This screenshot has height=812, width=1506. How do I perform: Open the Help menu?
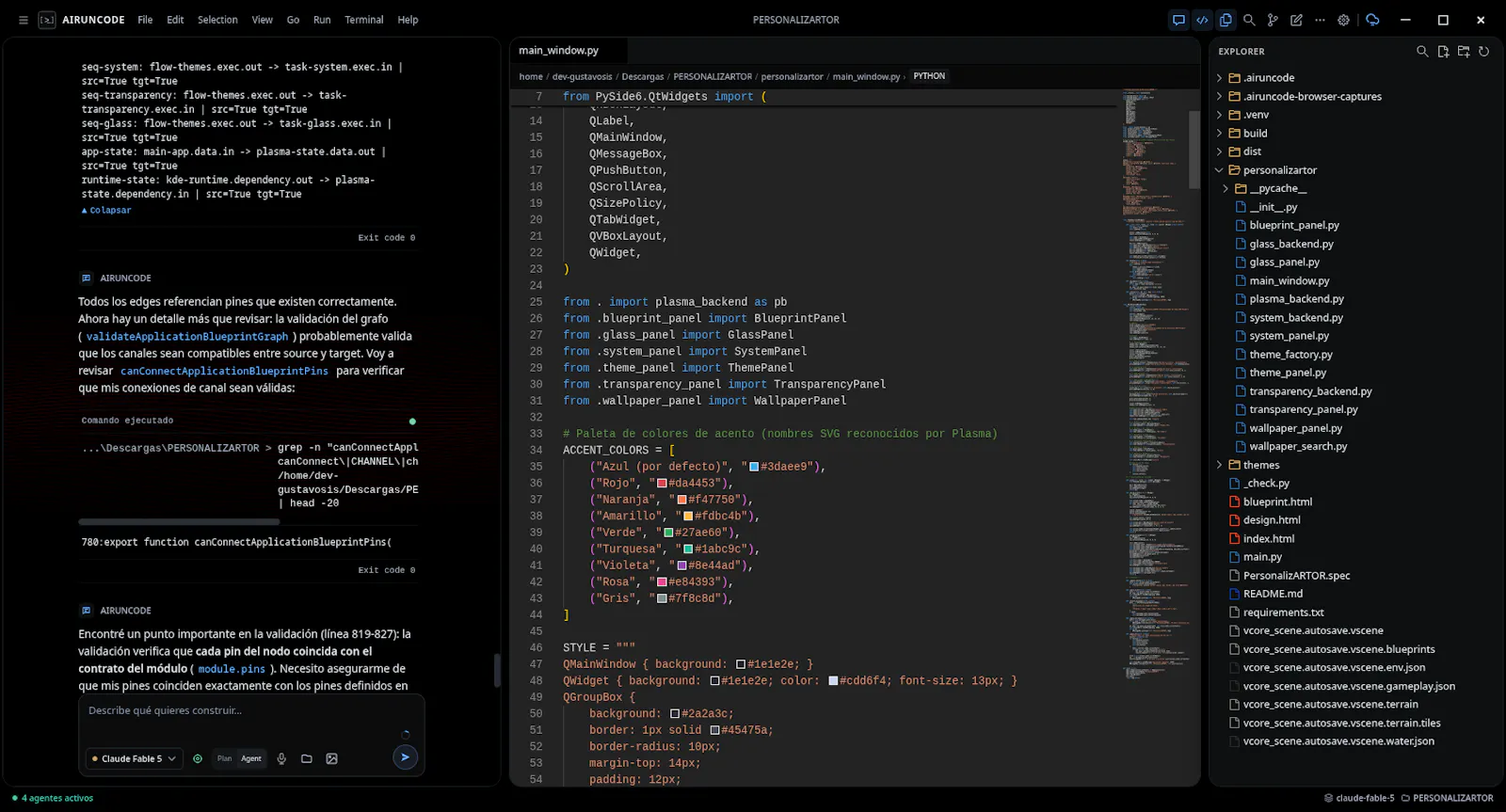[408, 20]
